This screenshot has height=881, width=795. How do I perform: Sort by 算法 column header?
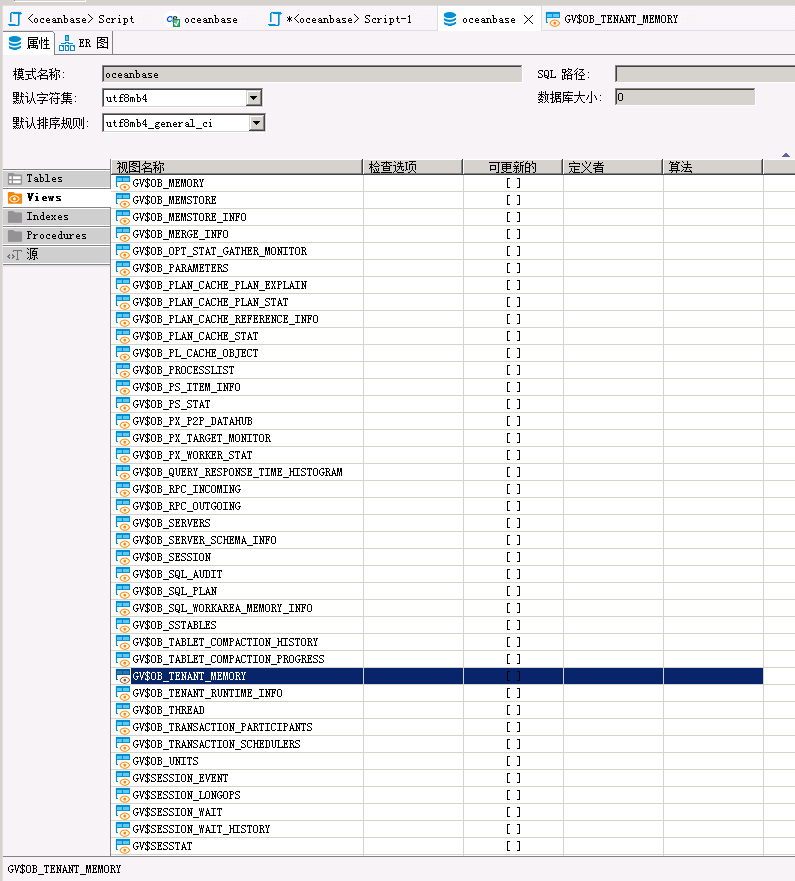click(x=713, y=167)
